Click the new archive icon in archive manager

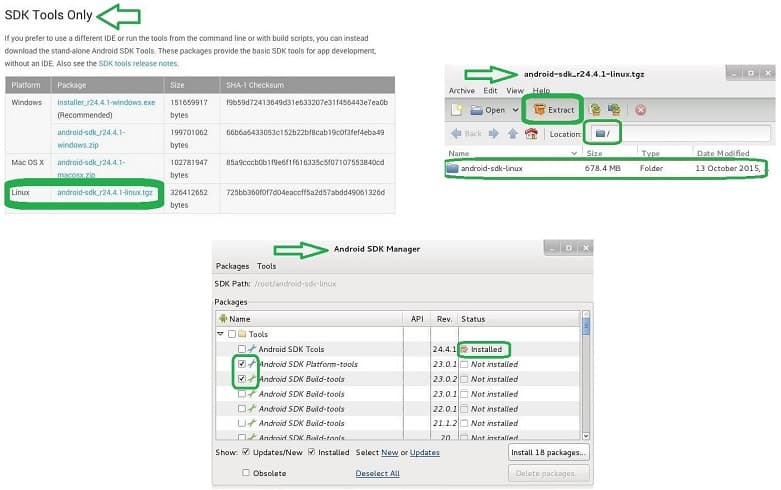coord(457,110)
